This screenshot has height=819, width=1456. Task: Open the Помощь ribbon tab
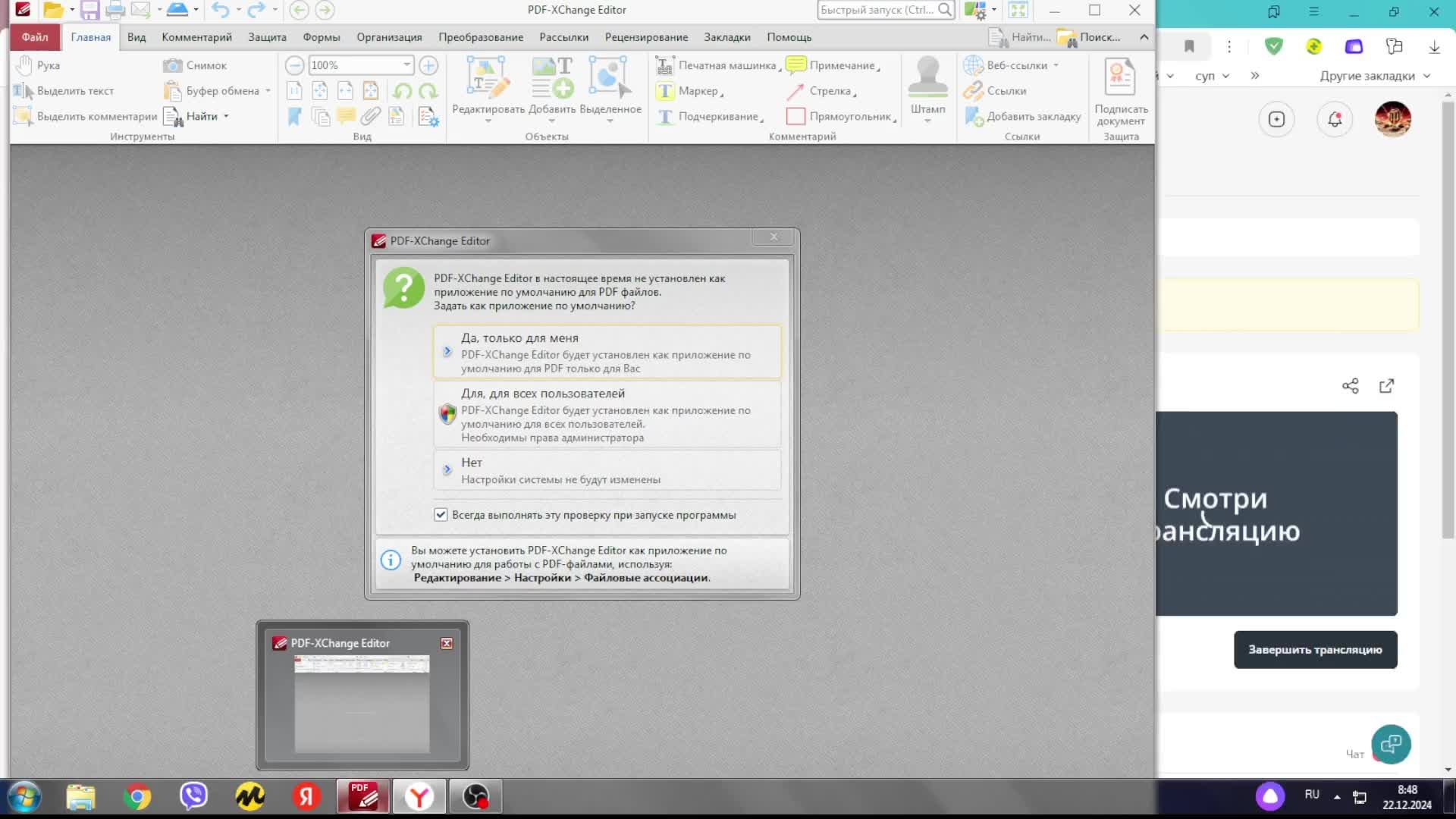(789, 36)
